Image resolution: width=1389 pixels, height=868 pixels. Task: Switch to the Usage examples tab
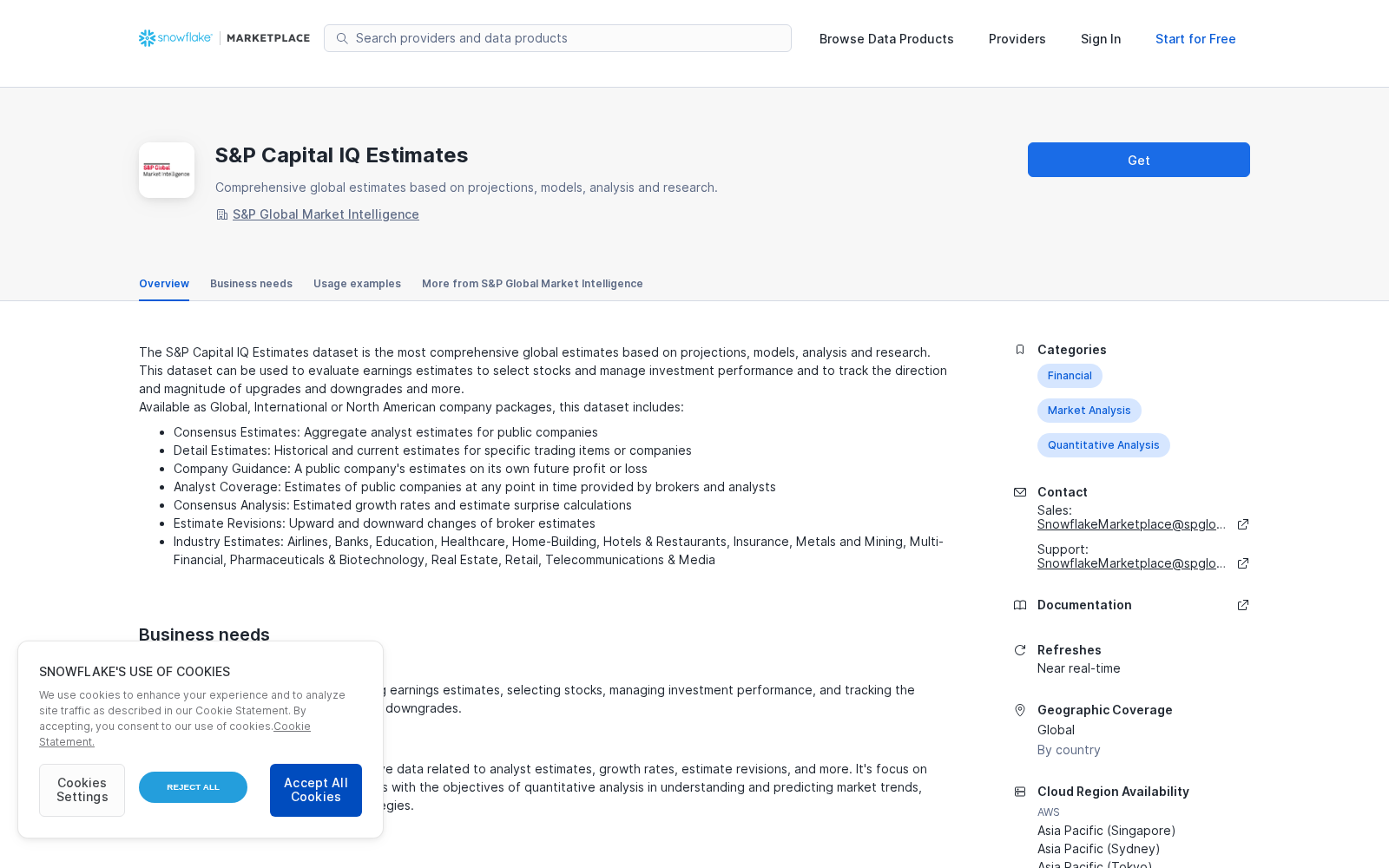coord(357,284)
